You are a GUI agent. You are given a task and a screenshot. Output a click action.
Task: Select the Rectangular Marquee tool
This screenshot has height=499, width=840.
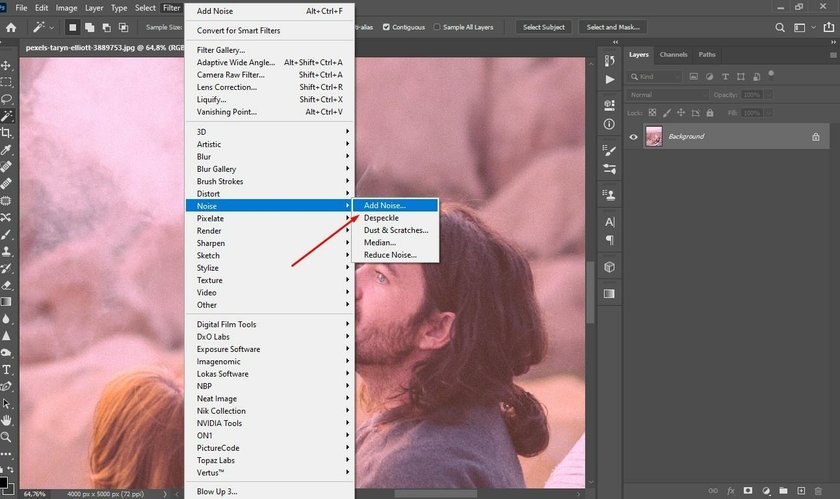[x=6, y=82]
